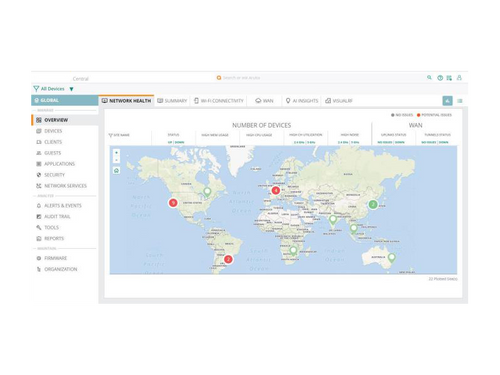Viewport: 500px width, 375px height.
Task: Zoom out on the map with minus
Action: pyautogui.click(x=116, y=160)
